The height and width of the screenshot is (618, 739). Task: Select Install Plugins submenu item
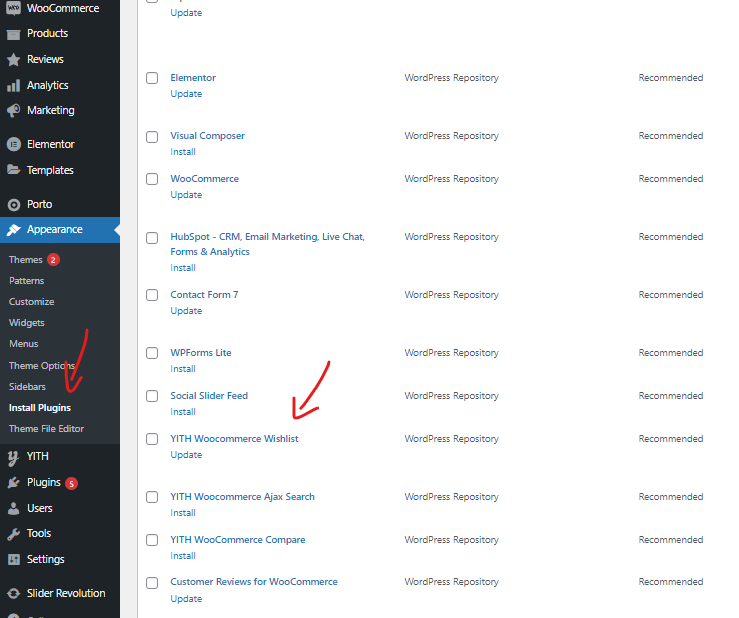pyautogui.click(x=40, y=408)
